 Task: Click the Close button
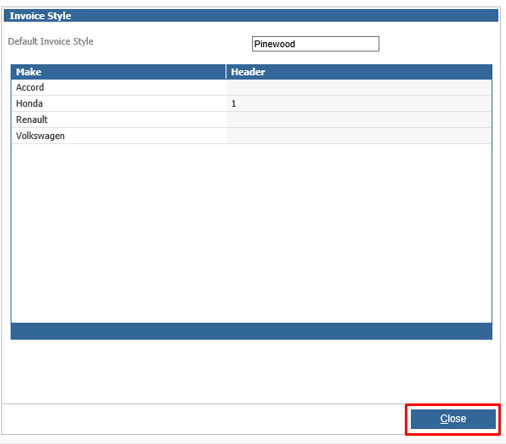coord(453,419)
